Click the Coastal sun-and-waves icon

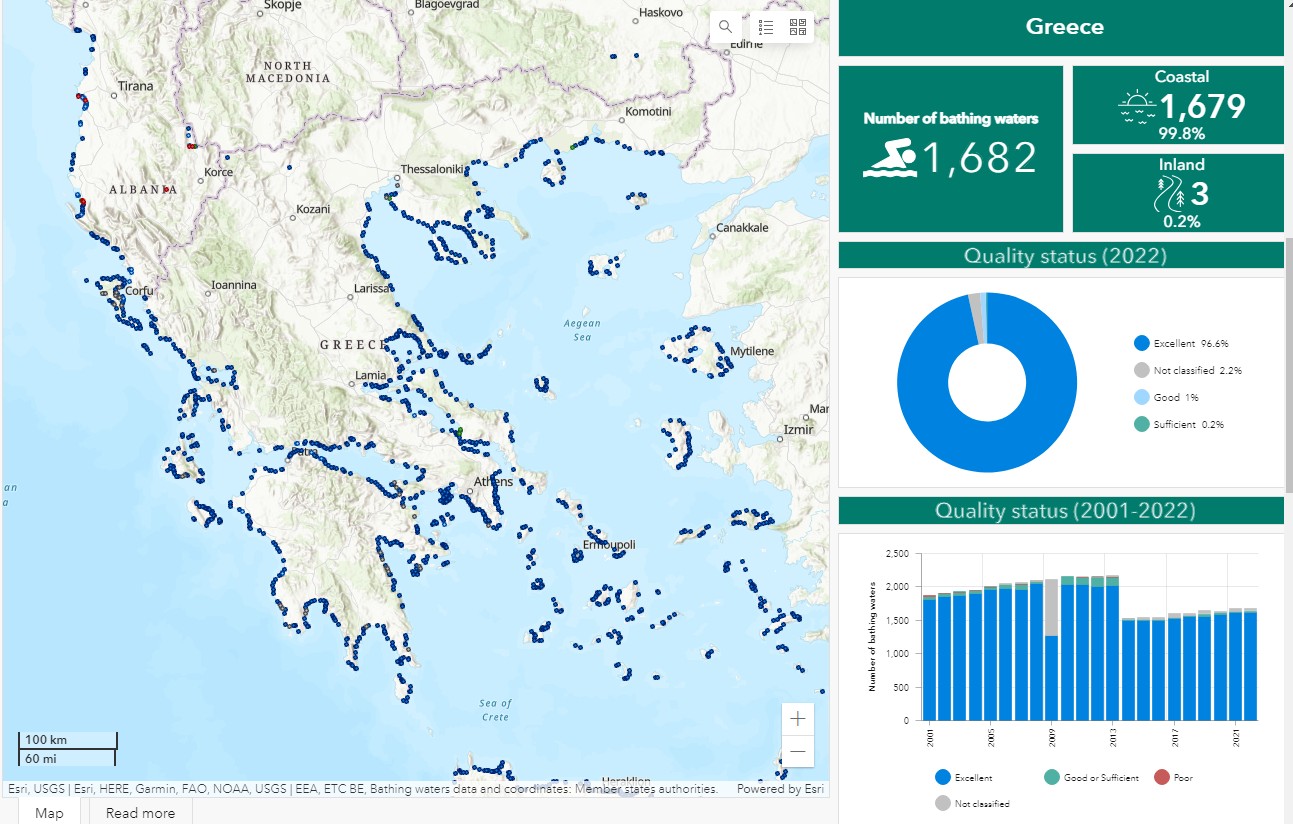pyautogui.click(x=1137, y=106)
